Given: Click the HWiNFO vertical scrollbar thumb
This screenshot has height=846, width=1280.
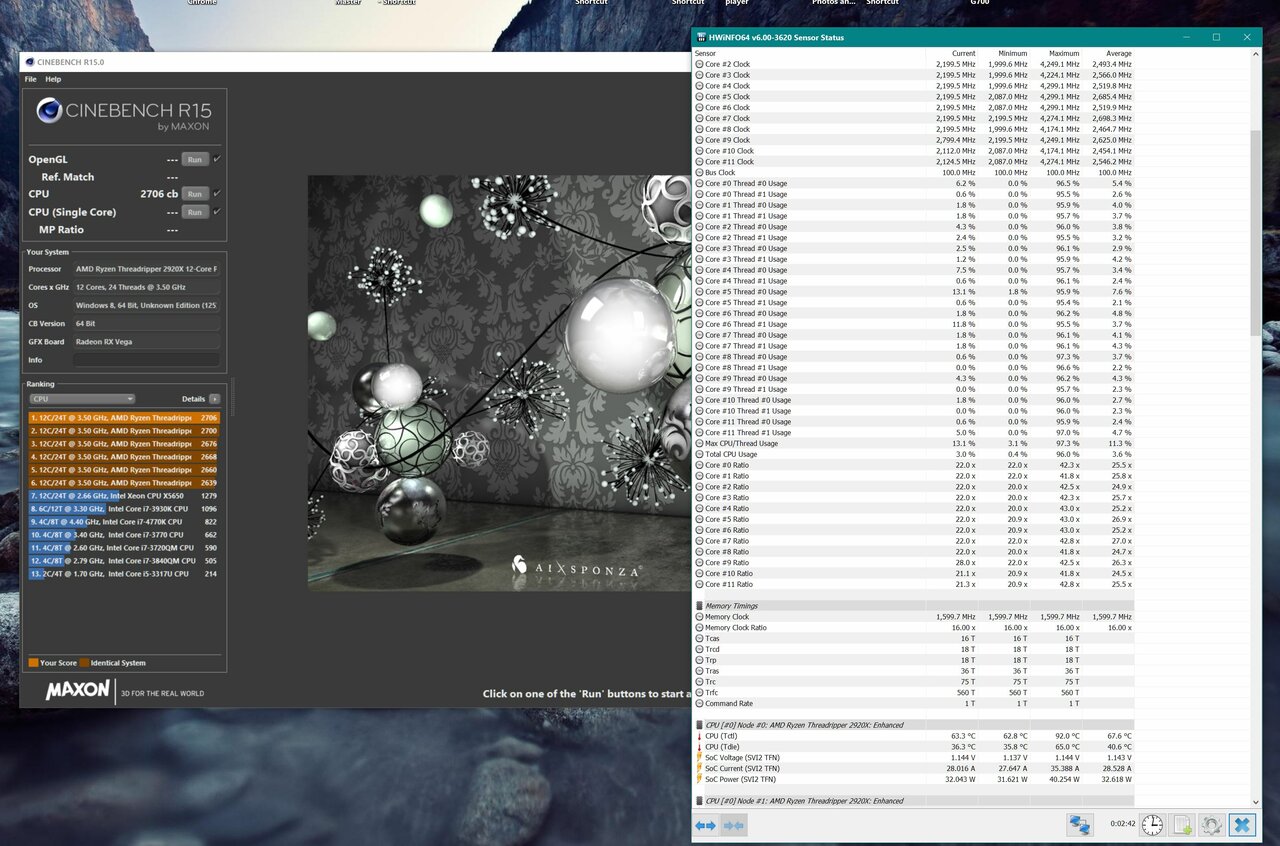Looking at the screenshot, I should click(x=1255, y=232).
